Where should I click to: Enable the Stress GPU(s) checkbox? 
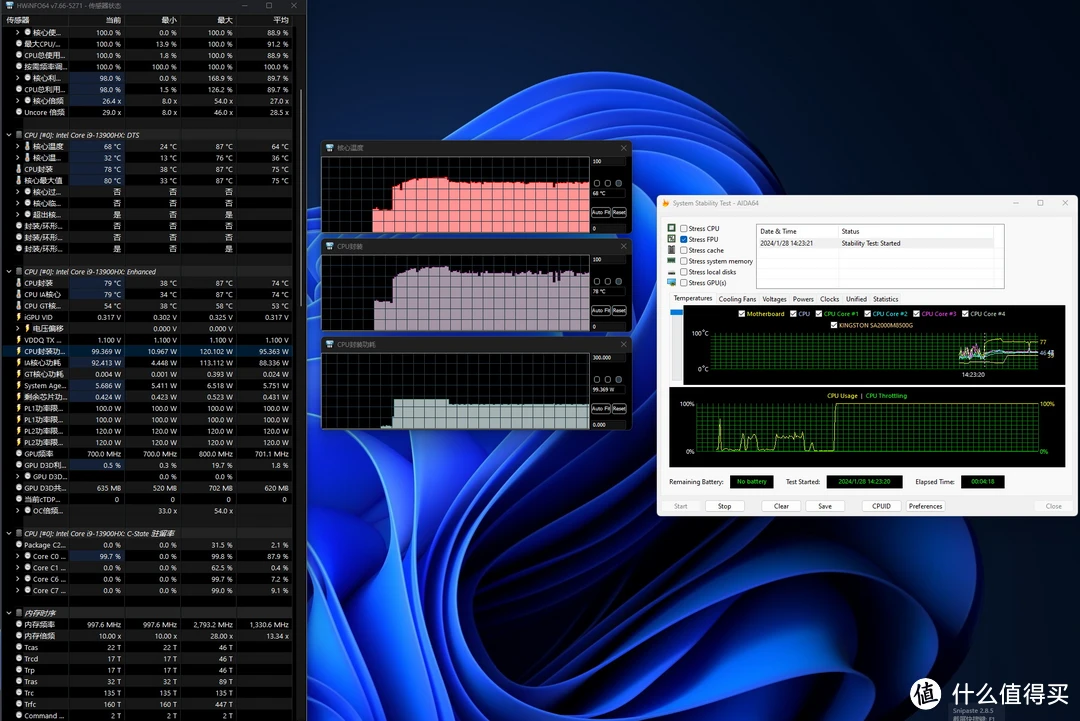pyautogui.click(x=683, y=282)
